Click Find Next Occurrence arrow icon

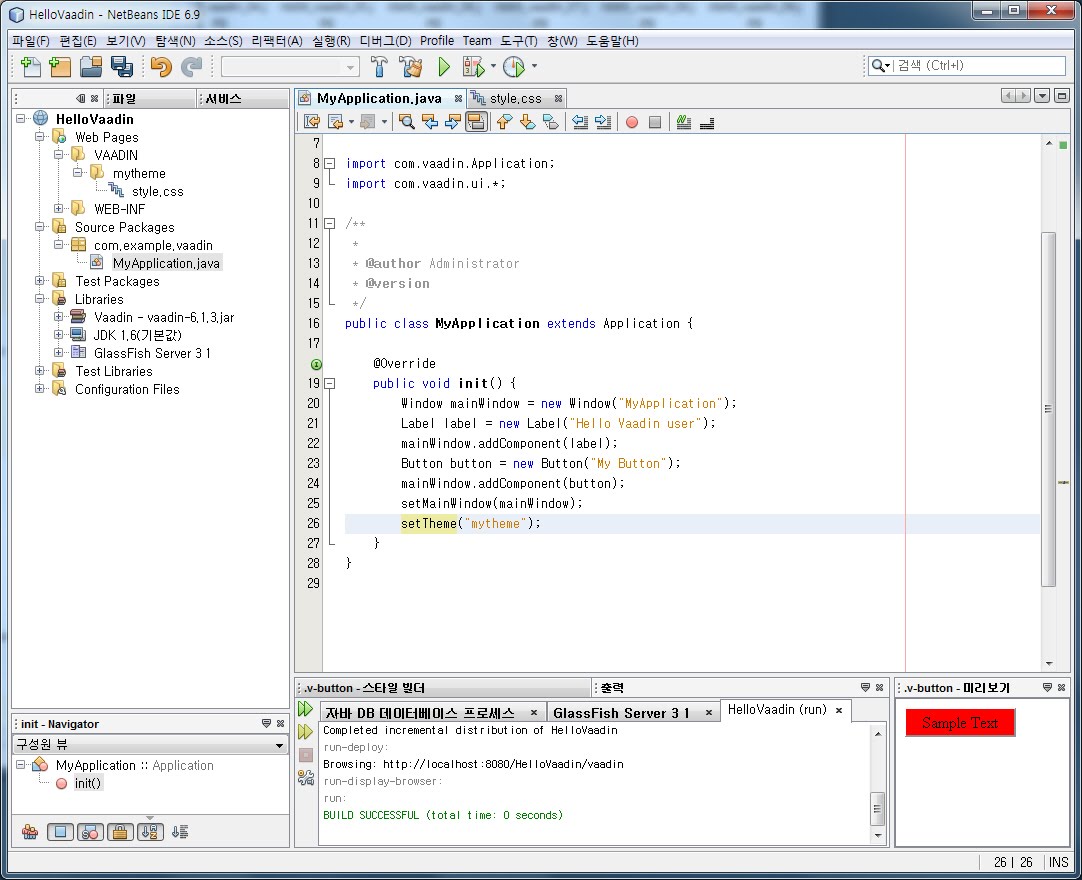coord(453,122)
